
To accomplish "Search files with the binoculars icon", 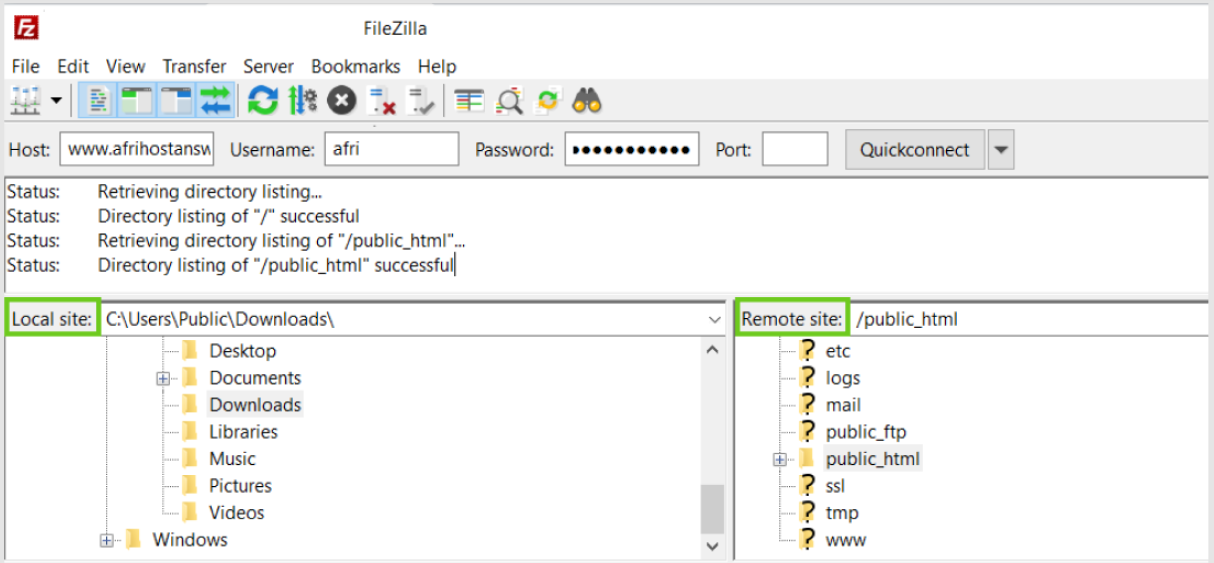I will point(587,100).
